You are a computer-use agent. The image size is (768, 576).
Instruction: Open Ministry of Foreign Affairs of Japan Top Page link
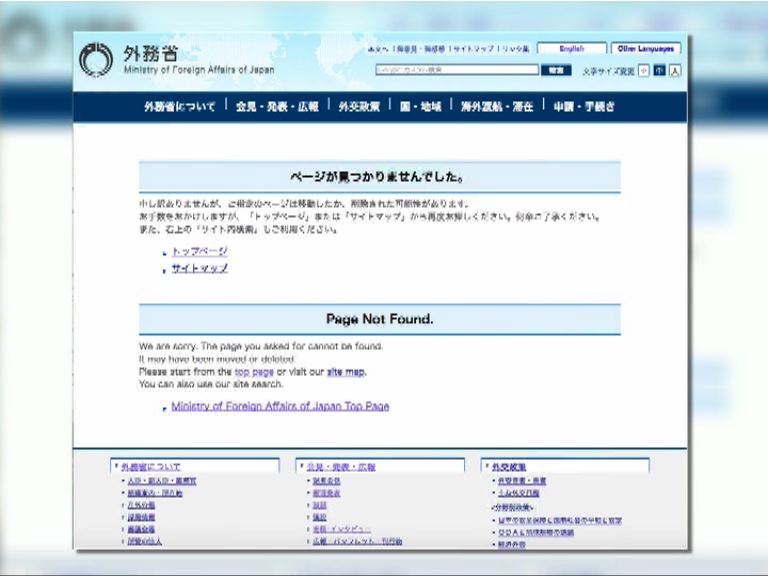point(280,407)
